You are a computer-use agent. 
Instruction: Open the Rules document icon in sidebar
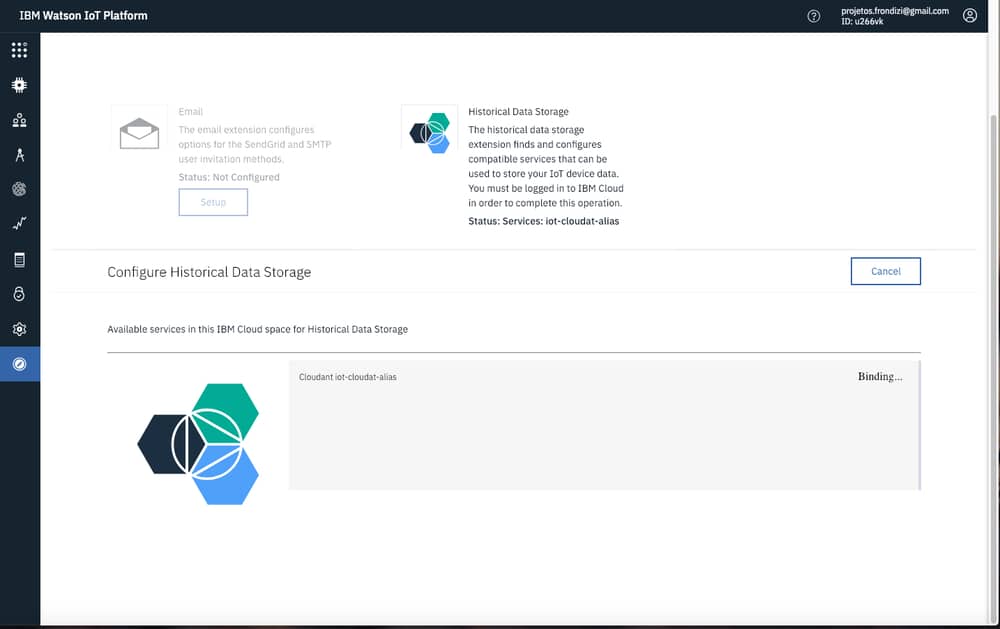point(19,259)
